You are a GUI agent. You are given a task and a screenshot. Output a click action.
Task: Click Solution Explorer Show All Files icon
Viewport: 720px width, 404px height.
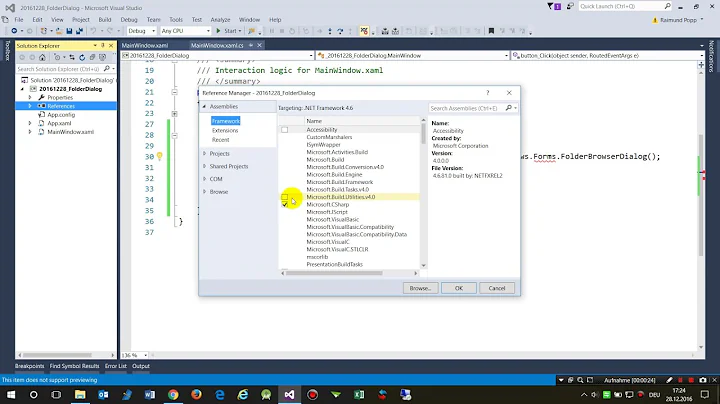102,57
